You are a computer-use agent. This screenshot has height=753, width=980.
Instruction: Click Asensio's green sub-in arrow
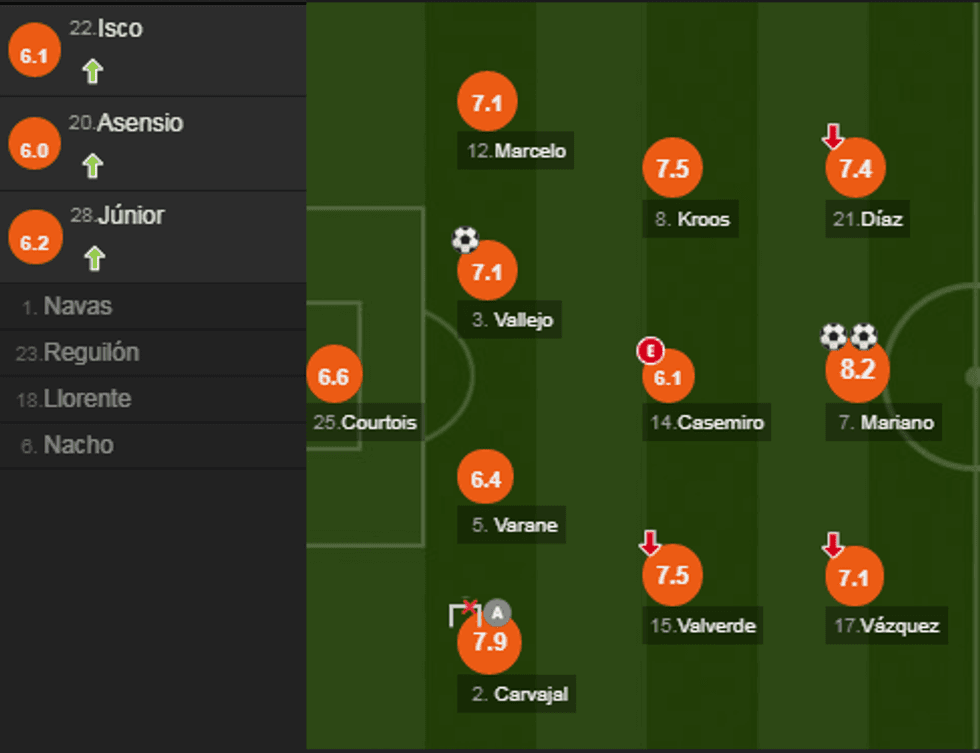tap(93, 165)
